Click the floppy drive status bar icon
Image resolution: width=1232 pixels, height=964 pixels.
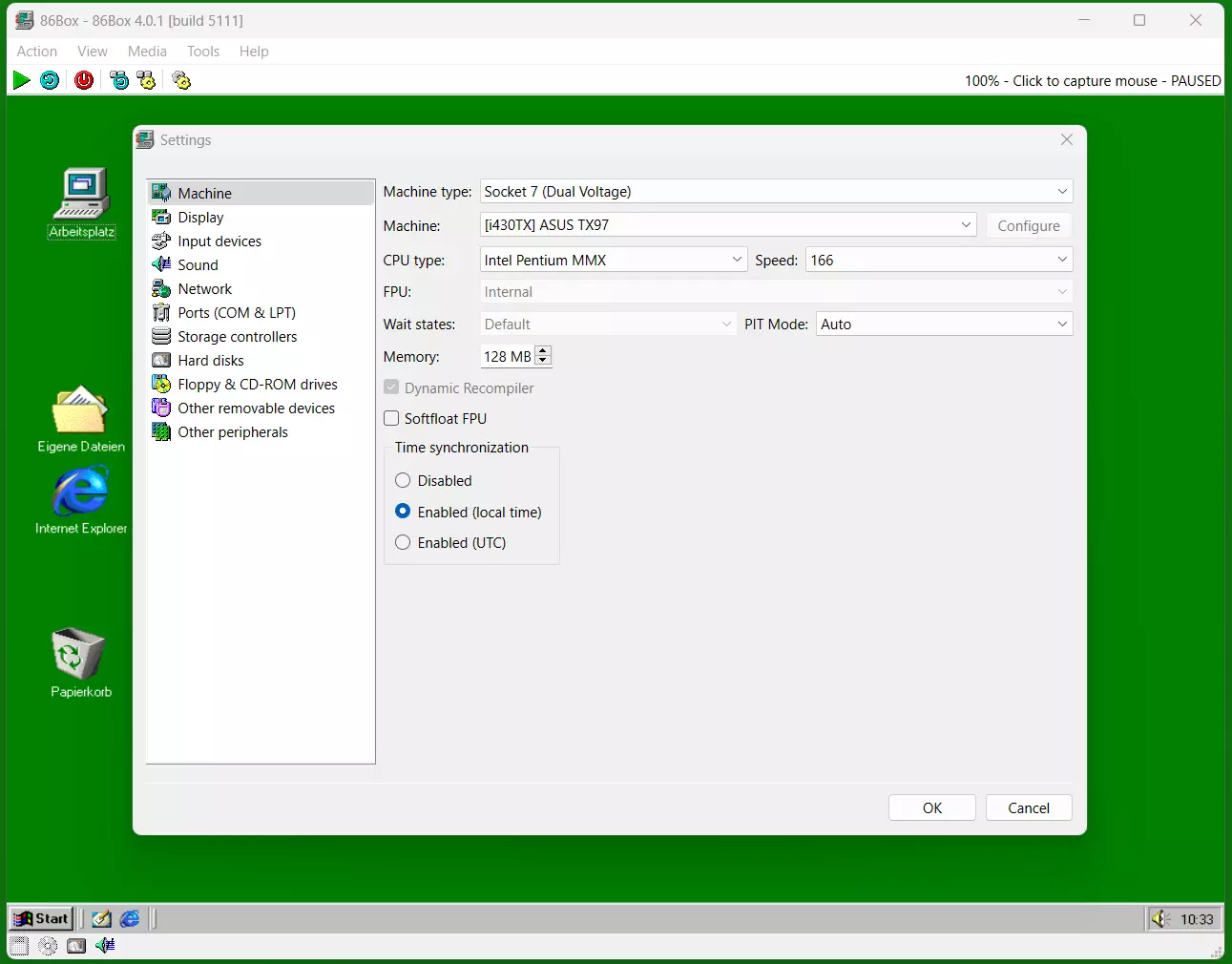tap(19, 946)
